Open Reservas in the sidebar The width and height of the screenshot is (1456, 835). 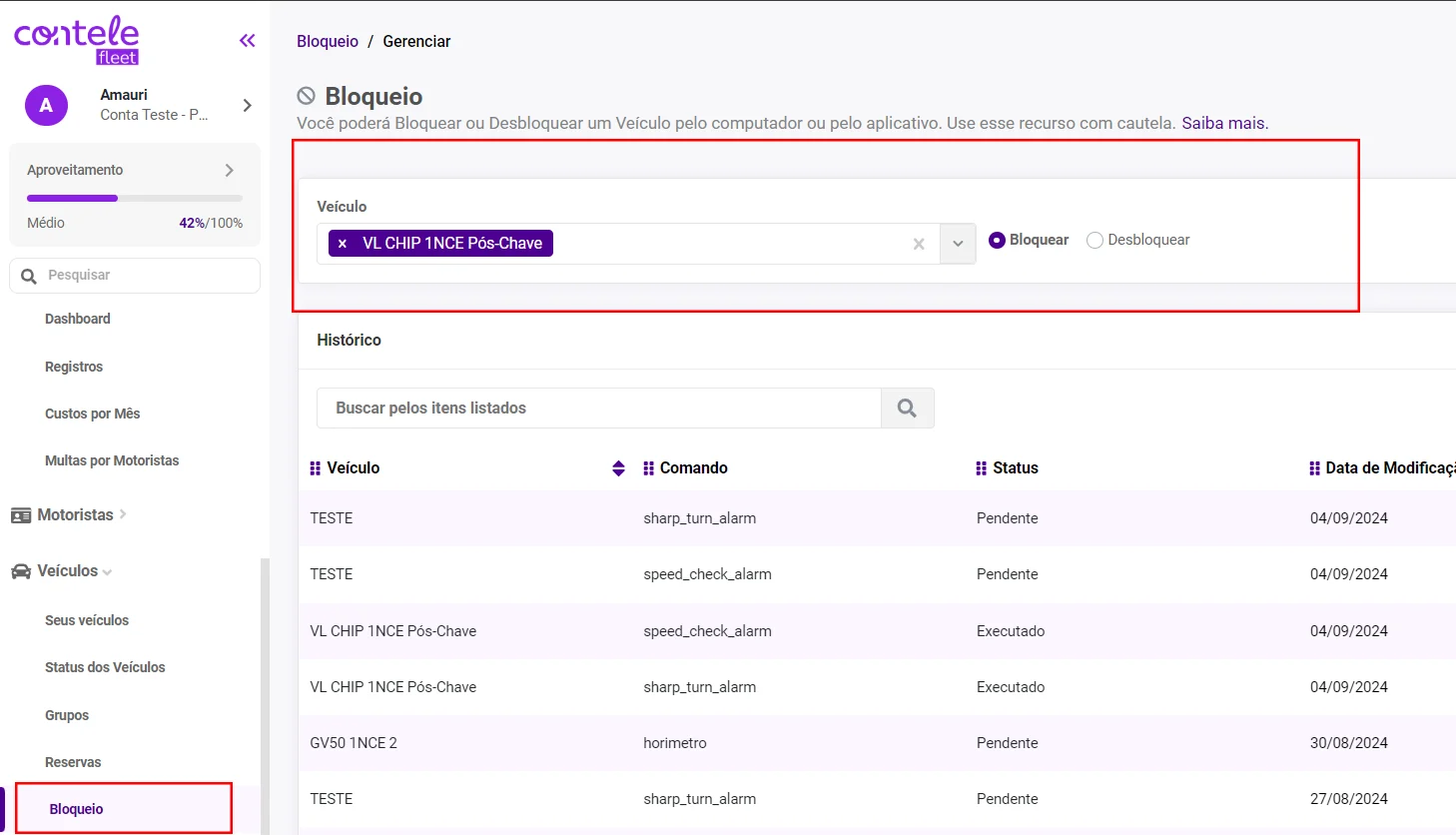coord(73,762)
